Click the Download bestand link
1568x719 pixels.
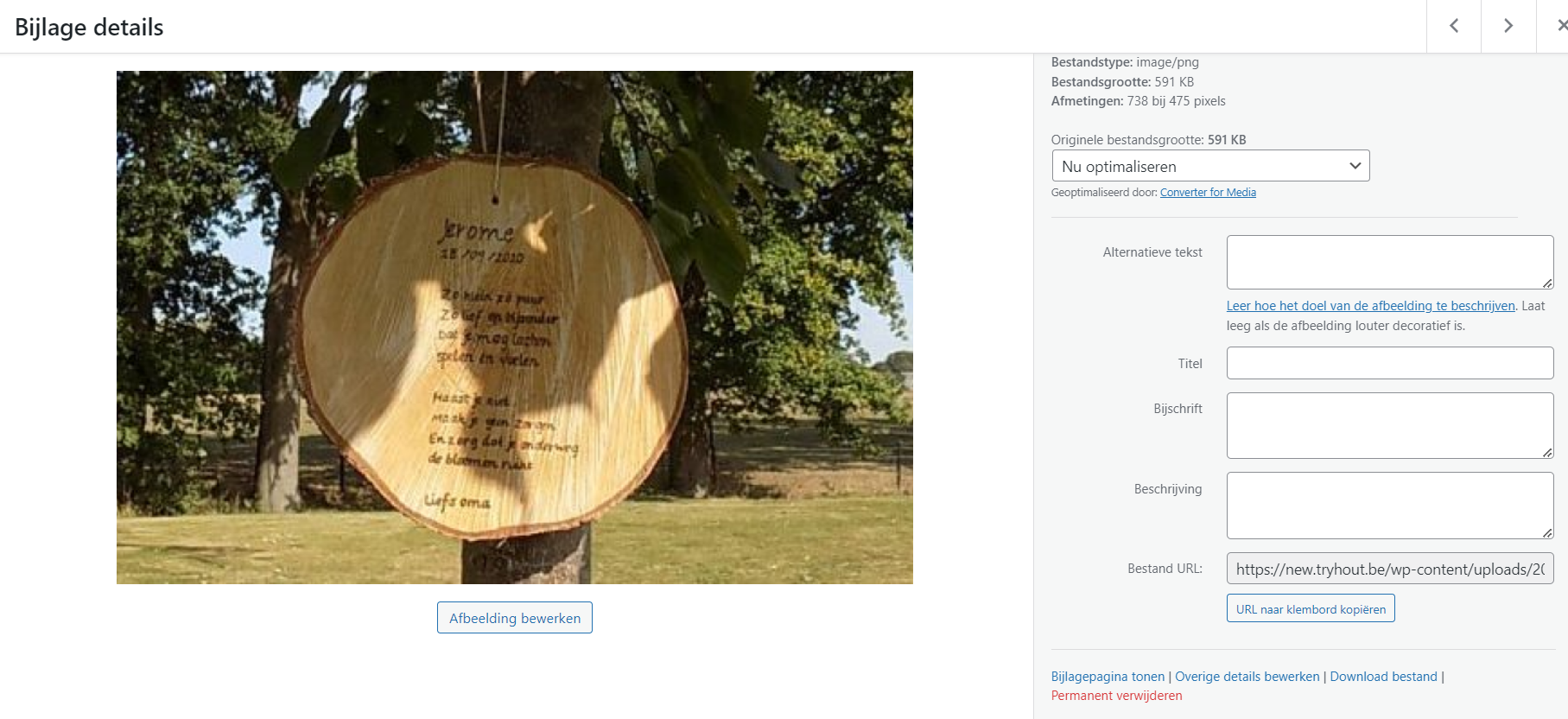coord(1383,677)
